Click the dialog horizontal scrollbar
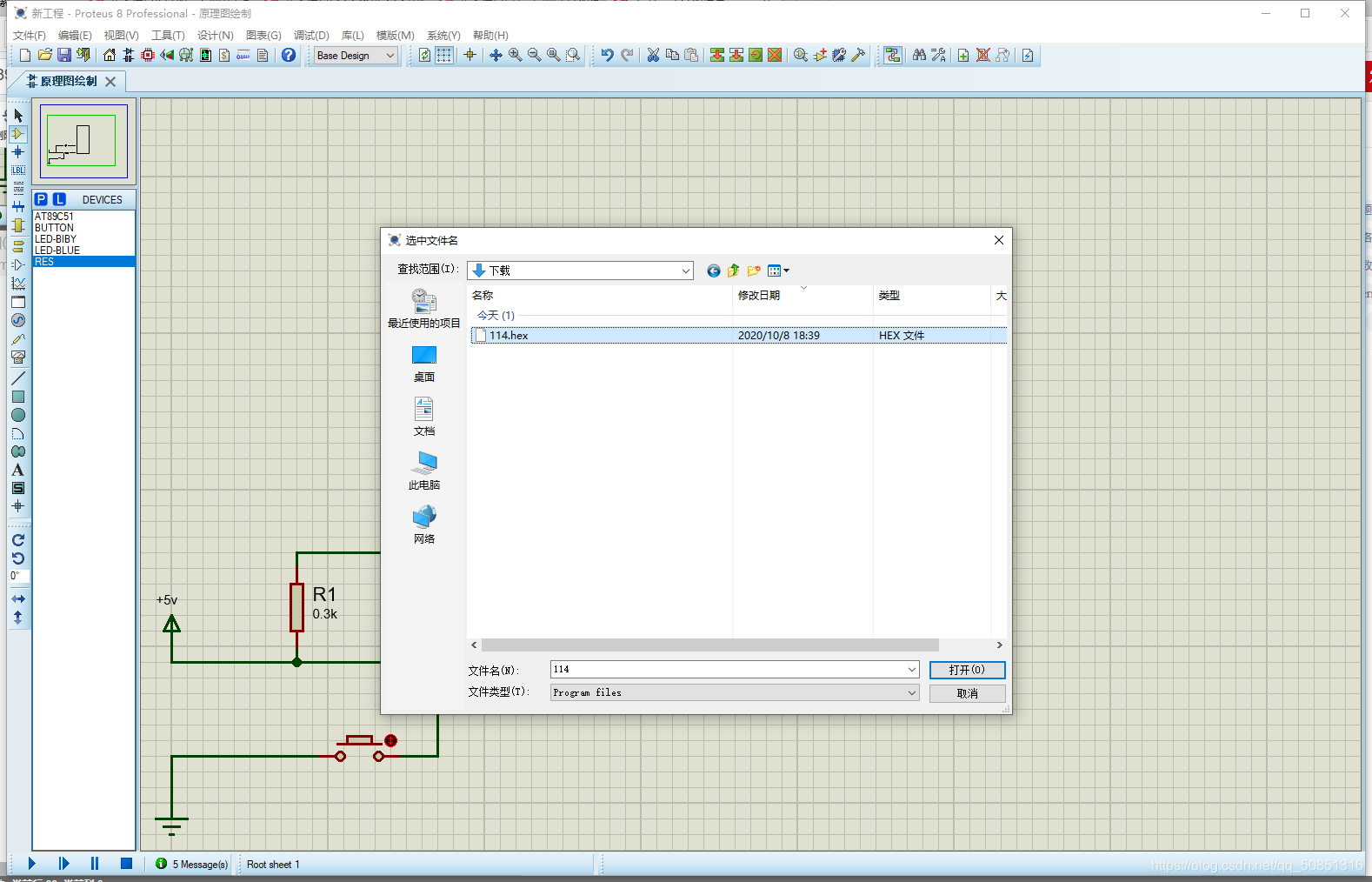Viewport: 1372px width, 882px height. tap(709, 645)
